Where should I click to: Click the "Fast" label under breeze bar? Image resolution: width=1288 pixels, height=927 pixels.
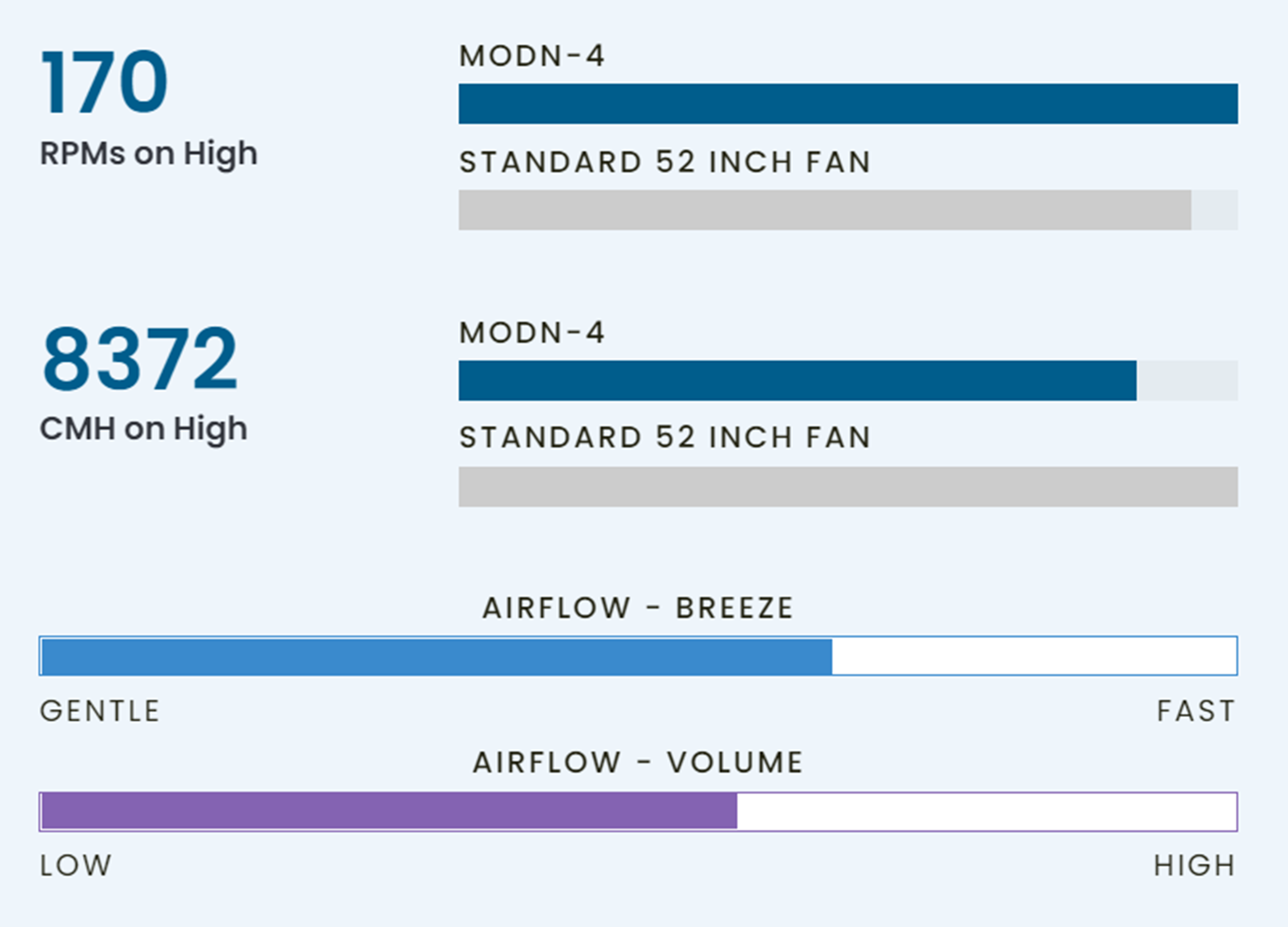[x=1196, y=711]
